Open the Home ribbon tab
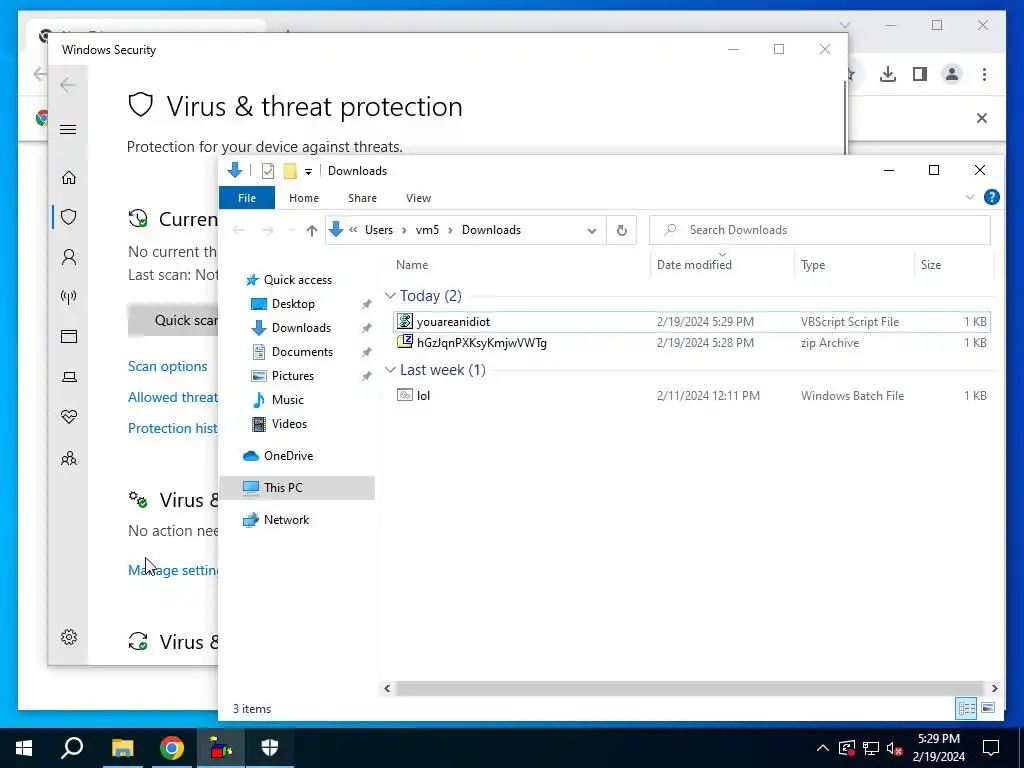This screenshot has width=1024, height=768. [x=304, y=198]
